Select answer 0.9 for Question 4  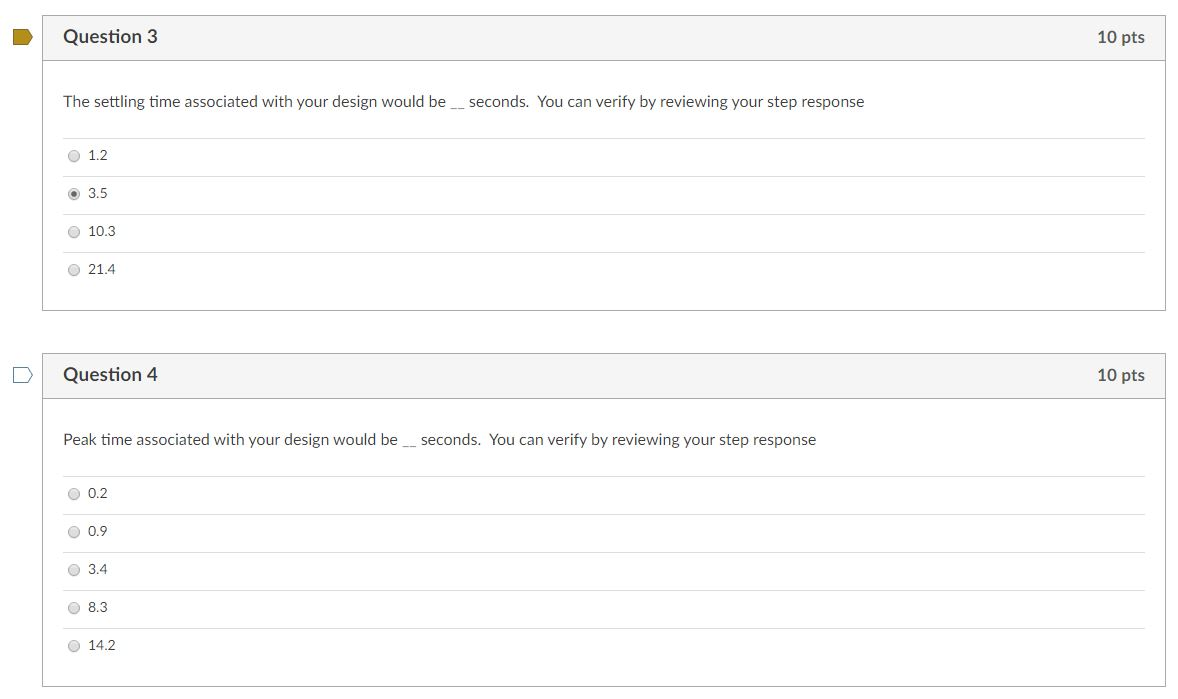point(74,531)
